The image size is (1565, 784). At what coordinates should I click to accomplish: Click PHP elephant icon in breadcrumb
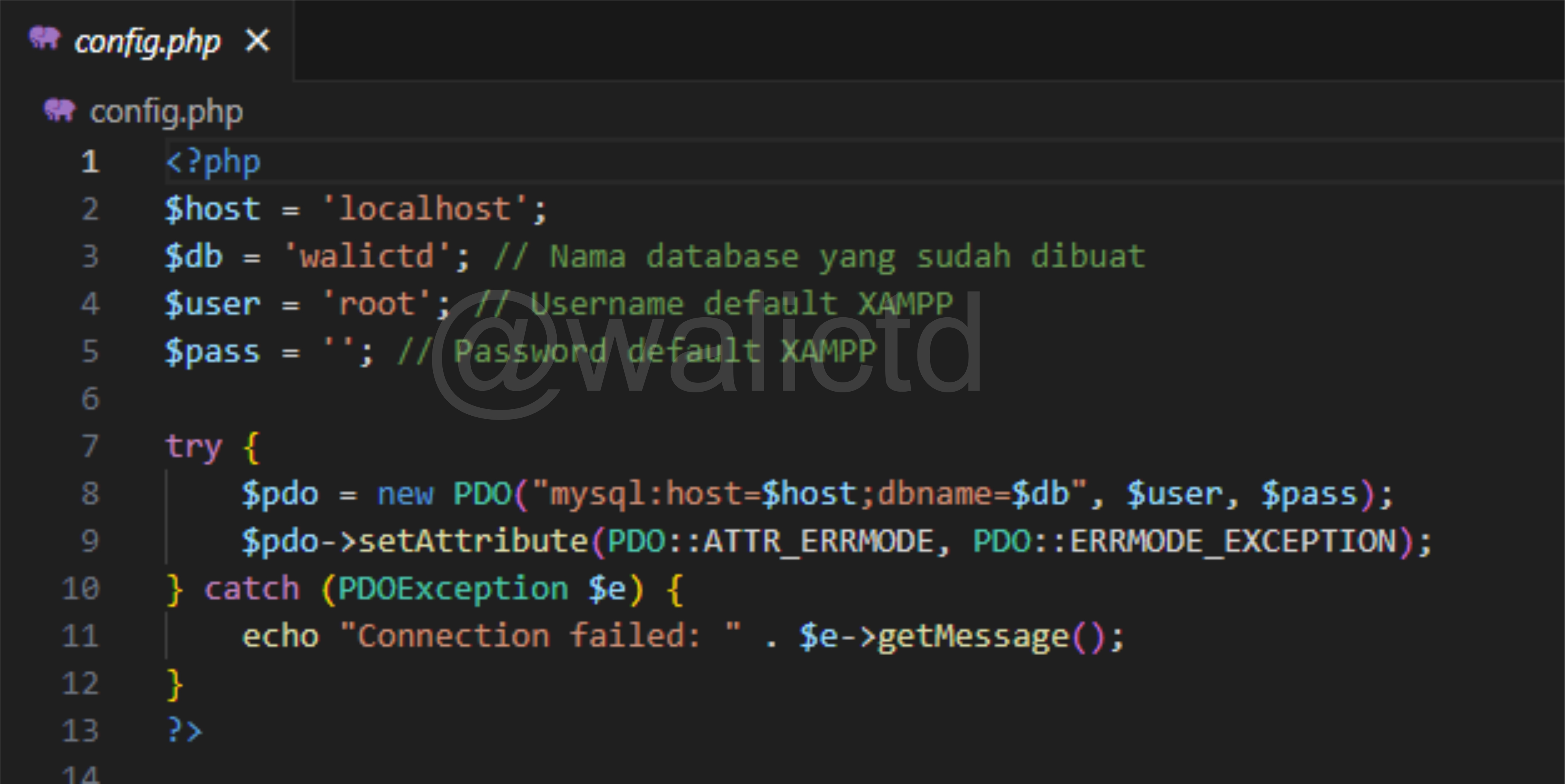click(59, 110)
